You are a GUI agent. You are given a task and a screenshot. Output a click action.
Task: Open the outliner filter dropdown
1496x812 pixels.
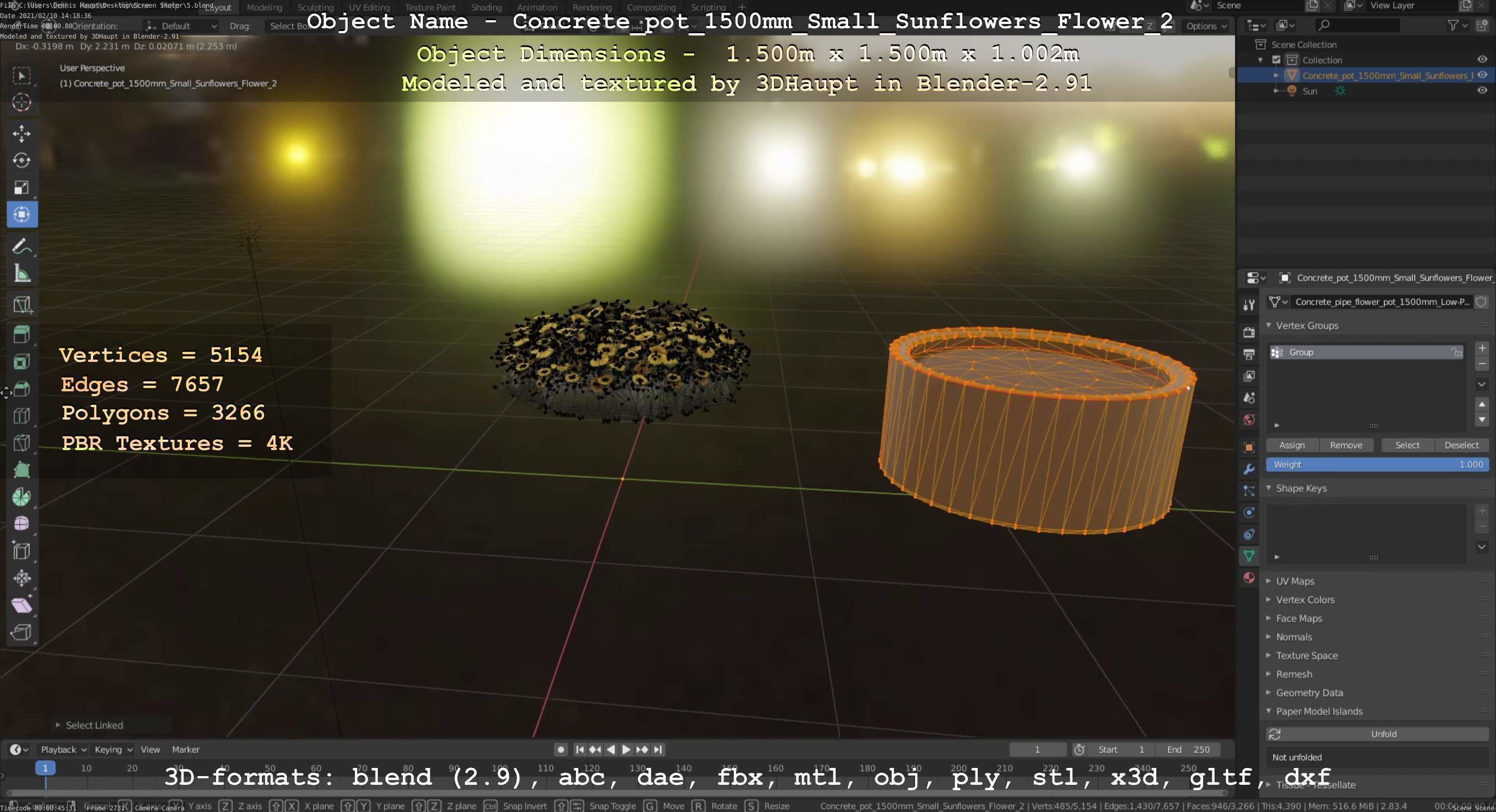tap(1457, 26)
